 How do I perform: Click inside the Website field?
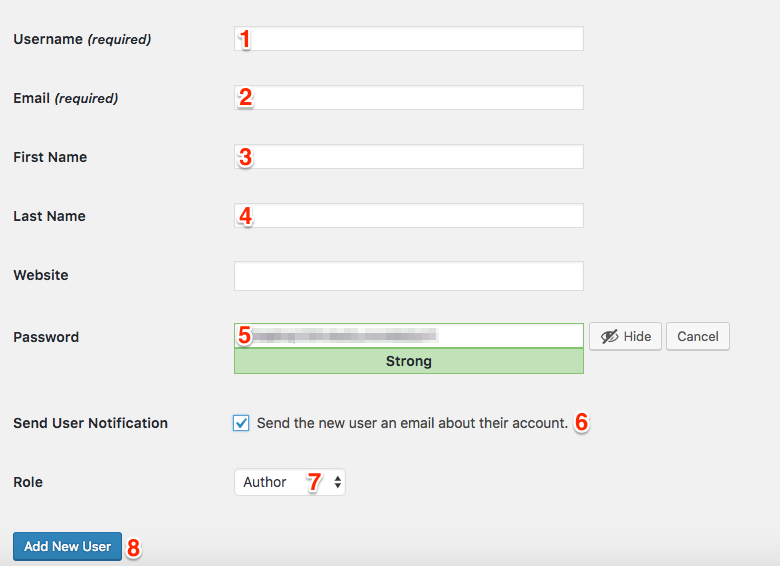(409, 276)
